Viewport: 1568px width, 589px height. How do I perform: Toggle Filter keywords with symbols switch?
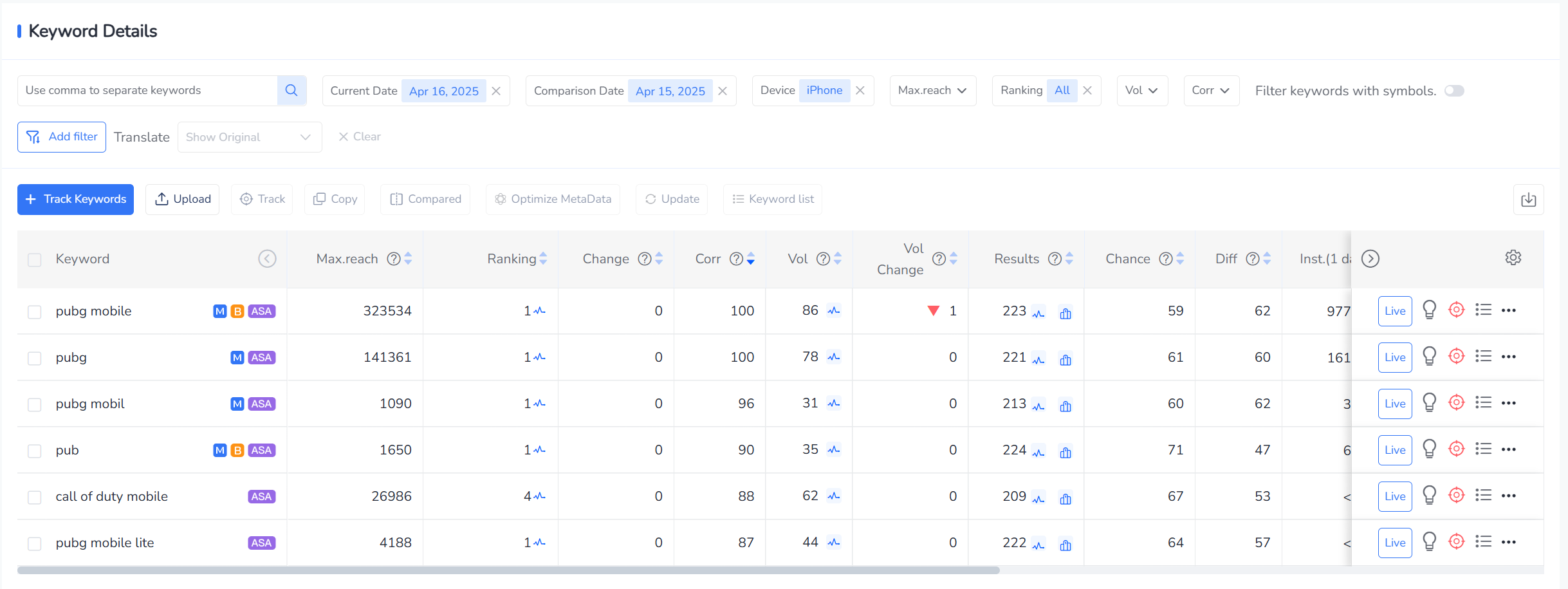point(1453,91)
